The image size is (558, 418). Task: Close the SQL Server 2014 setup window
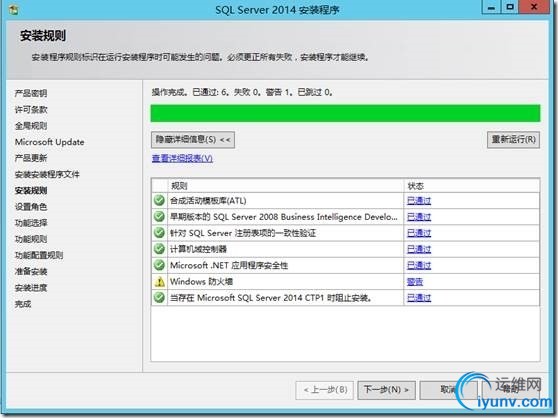[534, 7]
